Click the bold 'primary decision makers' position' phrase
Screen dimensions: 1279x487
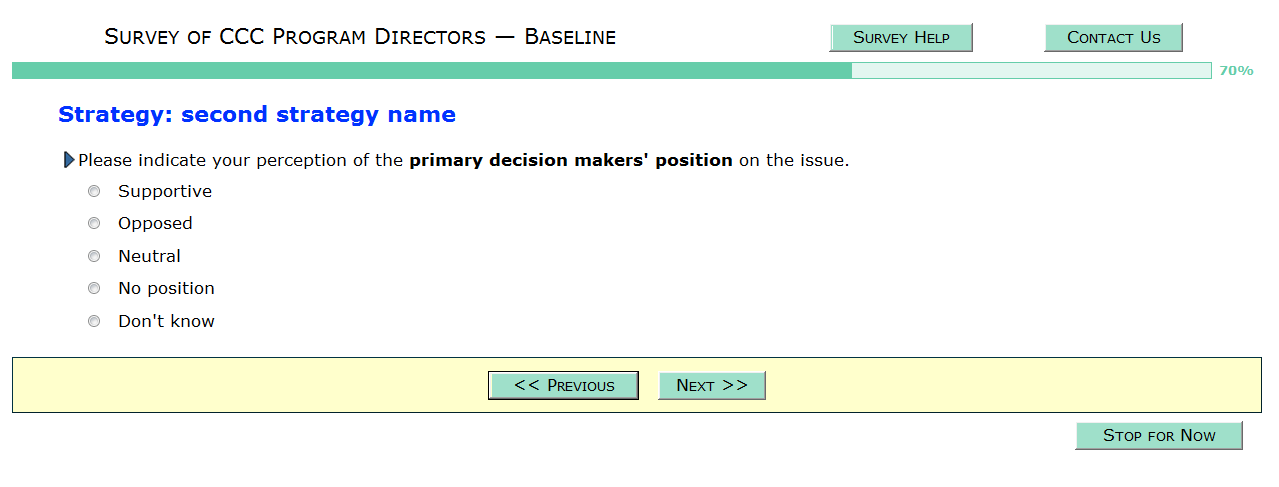[571, 160]
